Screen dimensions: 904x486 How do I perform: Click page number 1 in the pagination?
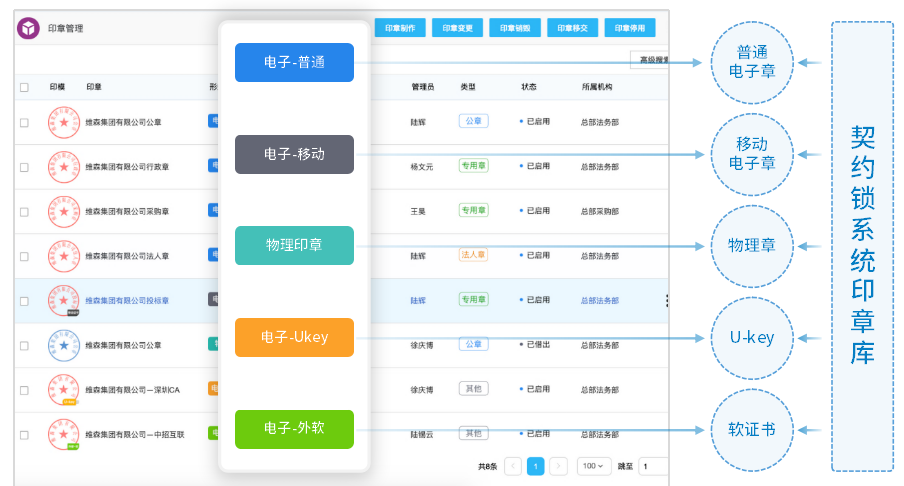536,466
